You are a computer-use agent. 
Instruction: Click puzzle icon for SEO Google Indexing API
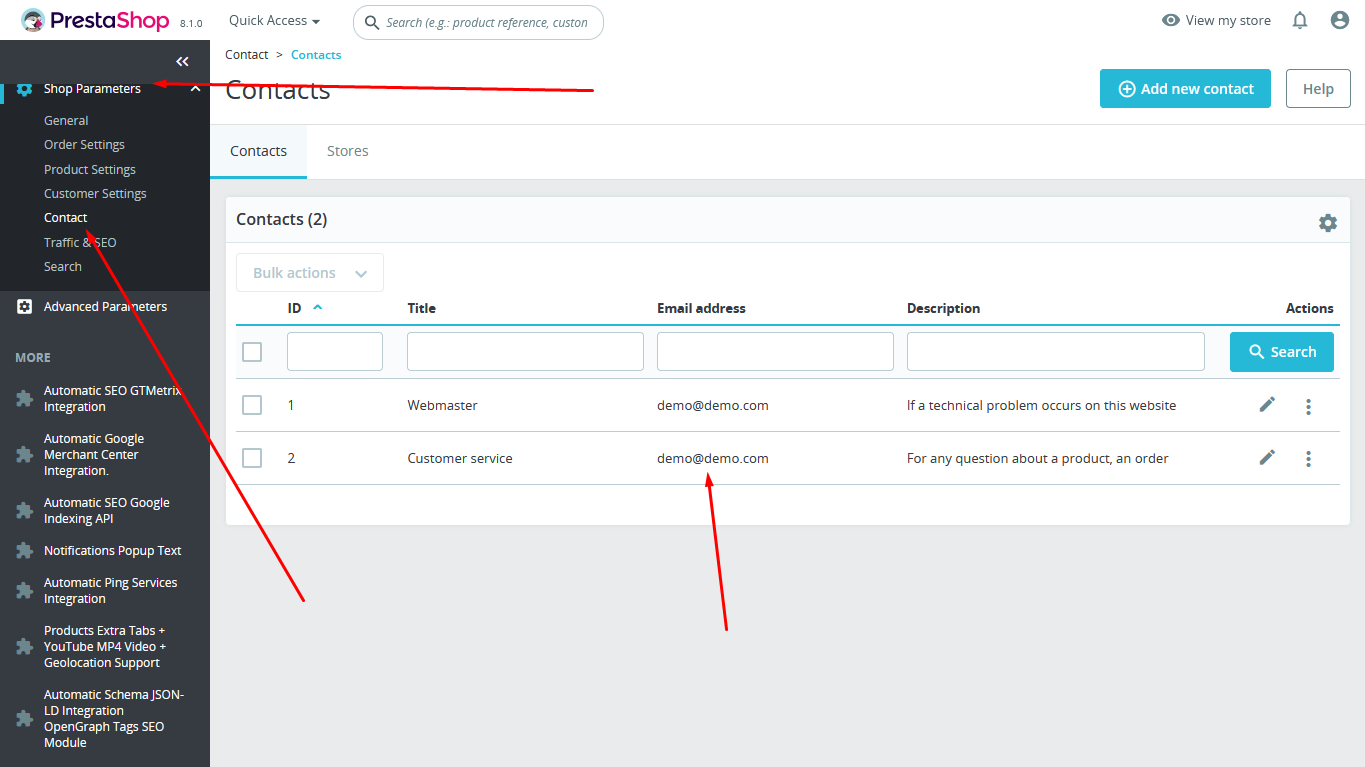pos(24,511)
